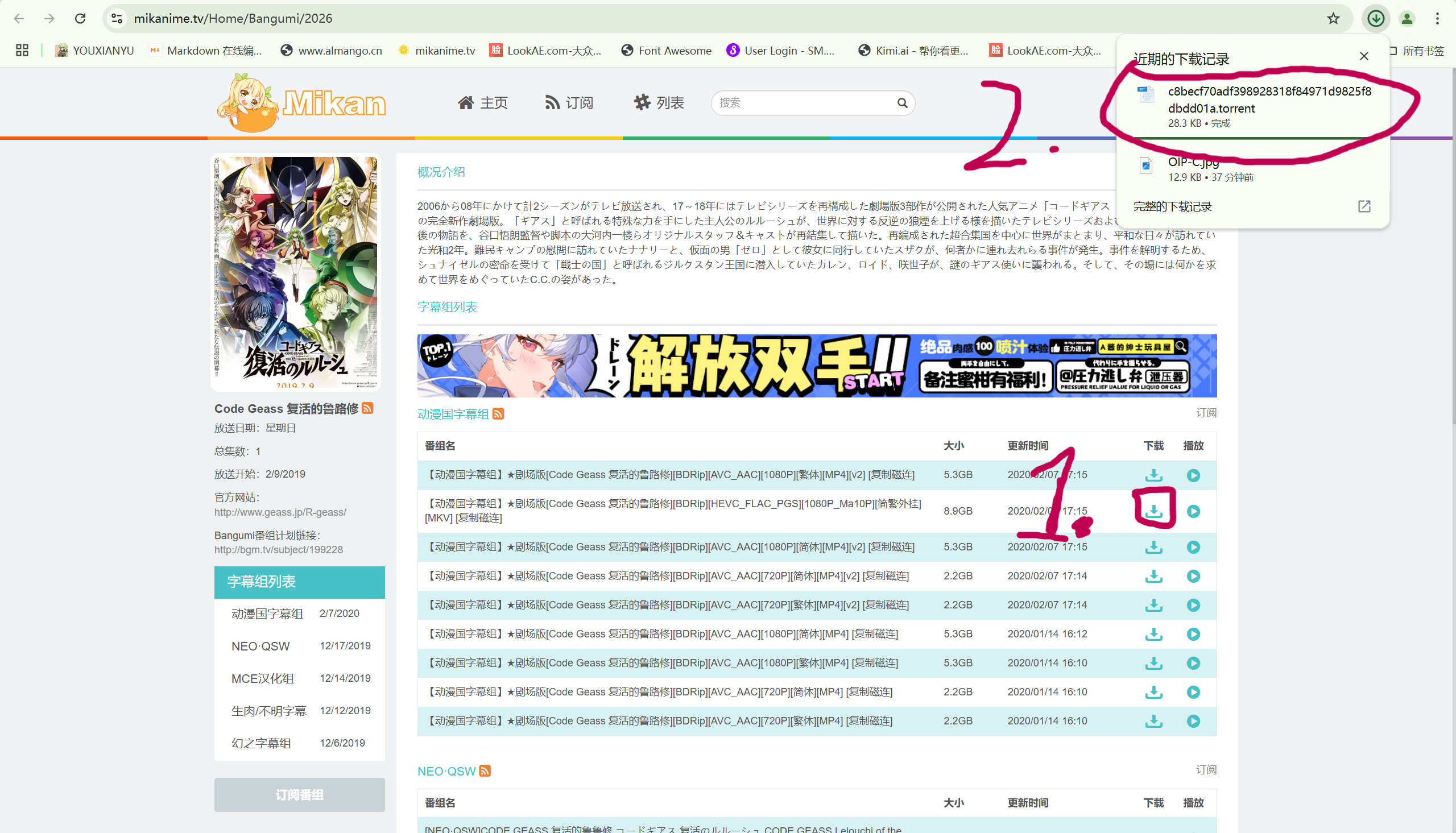Open the OIP-C.jpg download entry
The width and height of the screenshot is (1456, 833).
[x=1253, y=169]
